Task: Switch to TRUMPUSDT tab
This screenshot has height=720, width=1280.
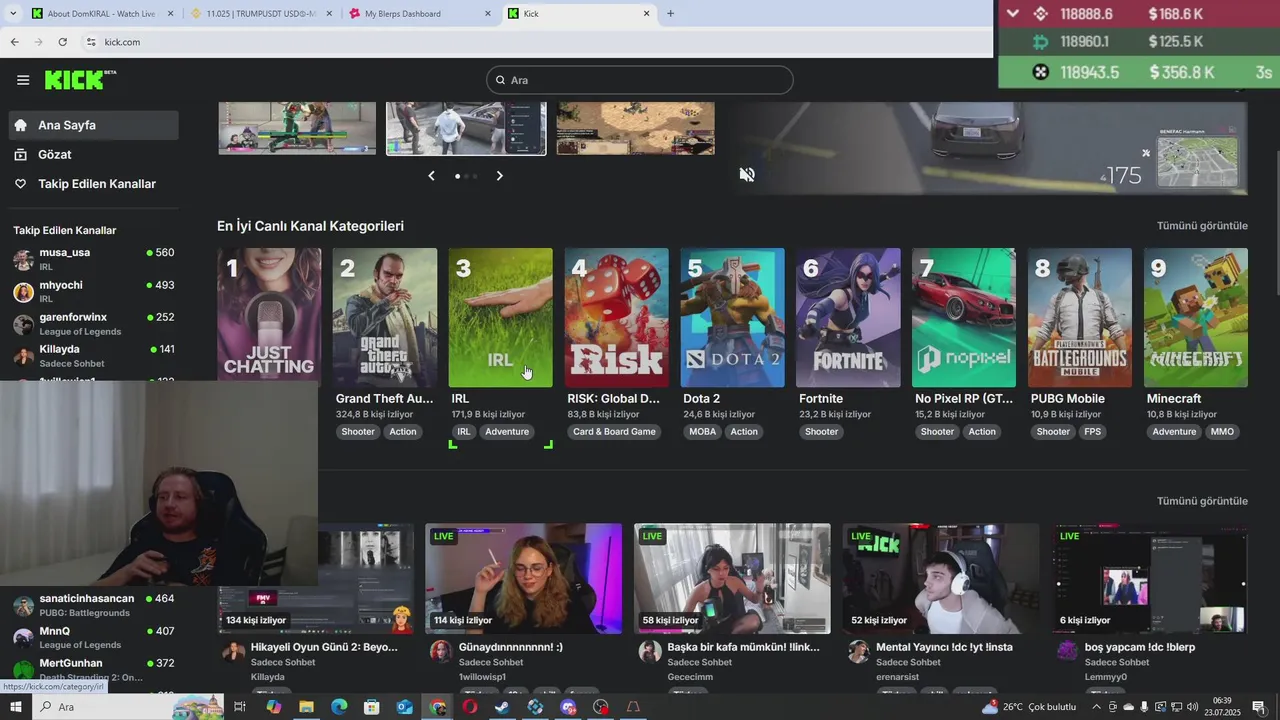Action: (x=260, y=14)
